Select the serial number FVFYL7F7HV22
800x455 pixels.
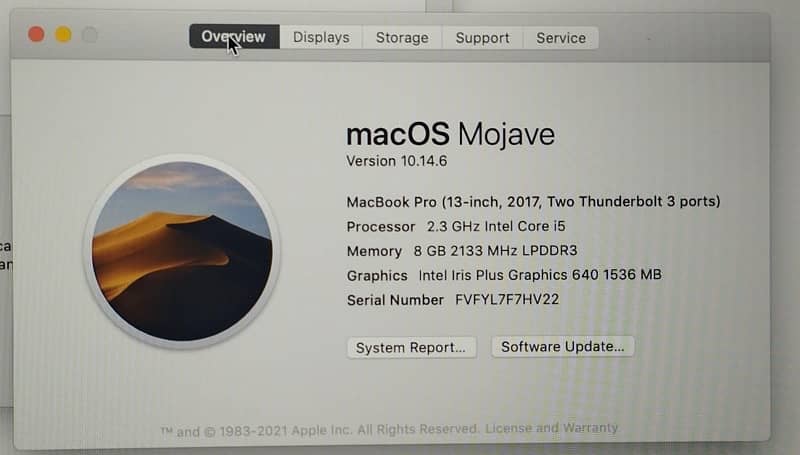[507, 299]
